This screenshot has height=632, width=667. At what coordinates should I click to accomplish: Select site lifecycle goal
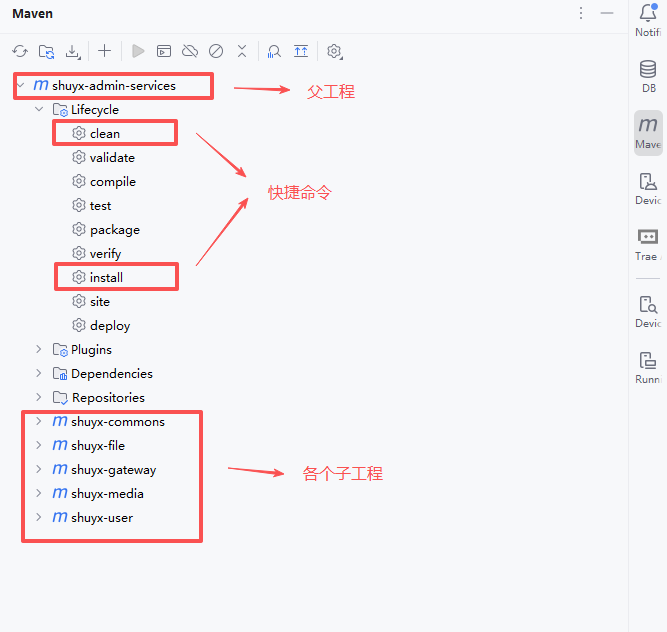tap(100, 302)
